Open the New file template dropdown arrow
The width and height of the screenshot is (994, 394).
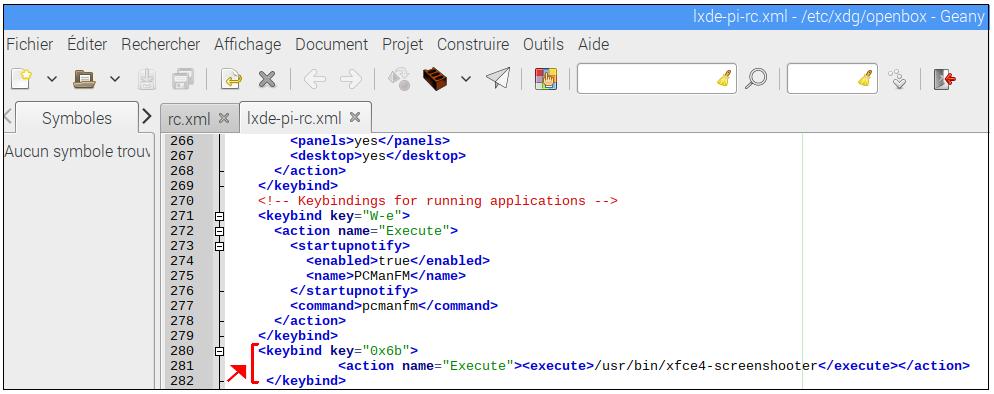pos(52,80)
